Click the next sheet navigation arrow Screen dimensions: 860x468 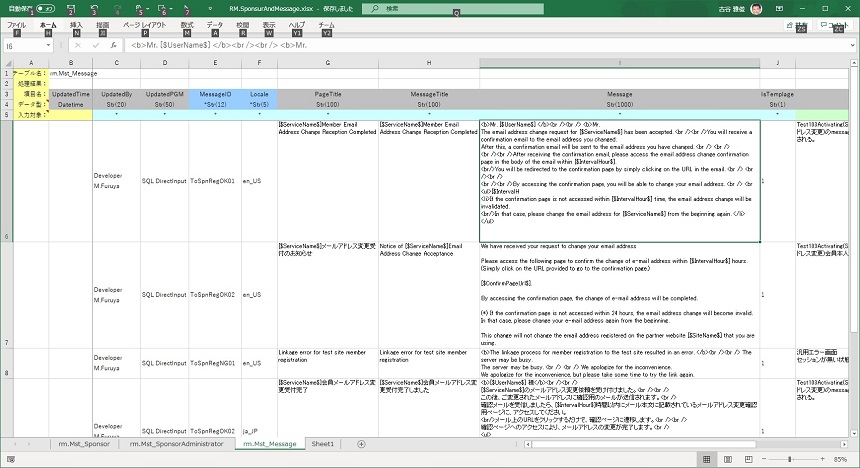click(29, 444)
